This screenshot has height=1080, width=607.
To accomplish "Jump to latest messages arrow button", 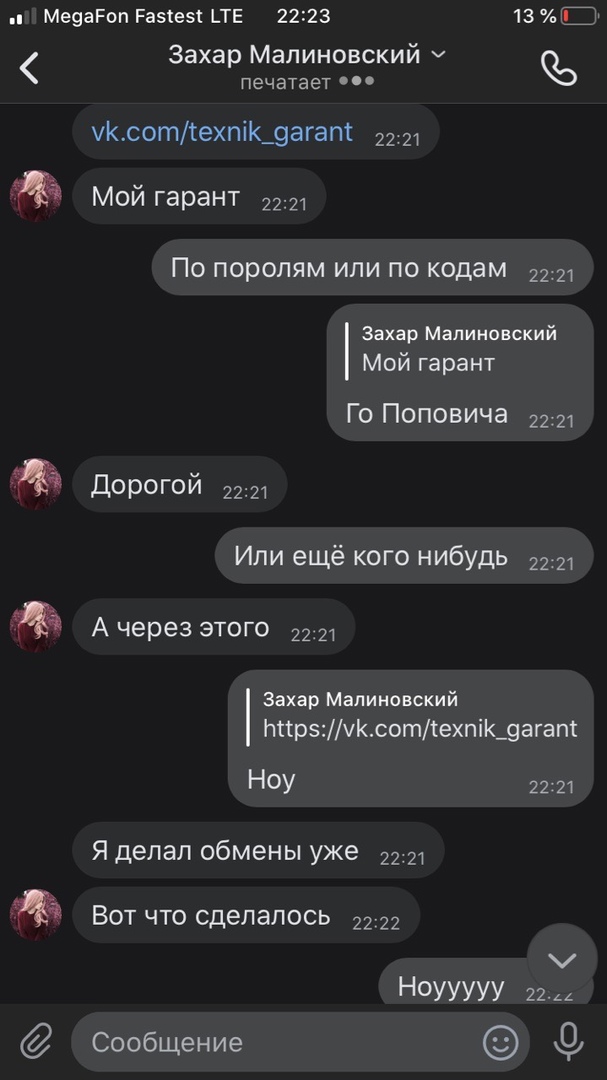I will pyautogui.click(x=562, y=959).
